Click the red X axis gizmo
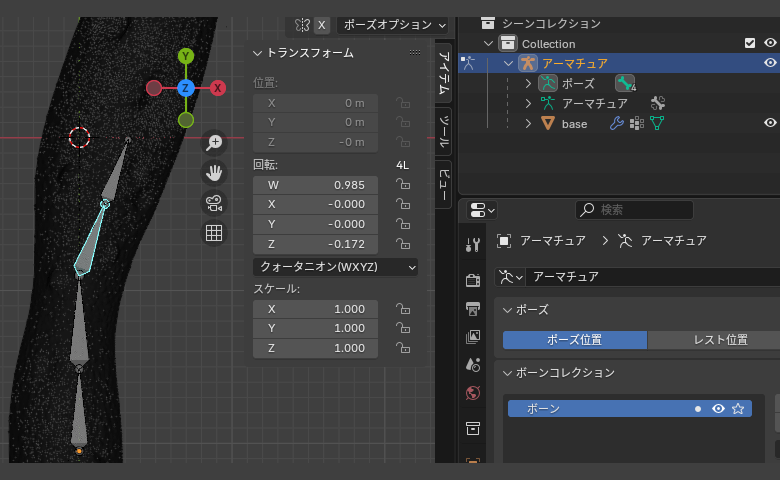 pyautogui.click(x=217, y=88)
